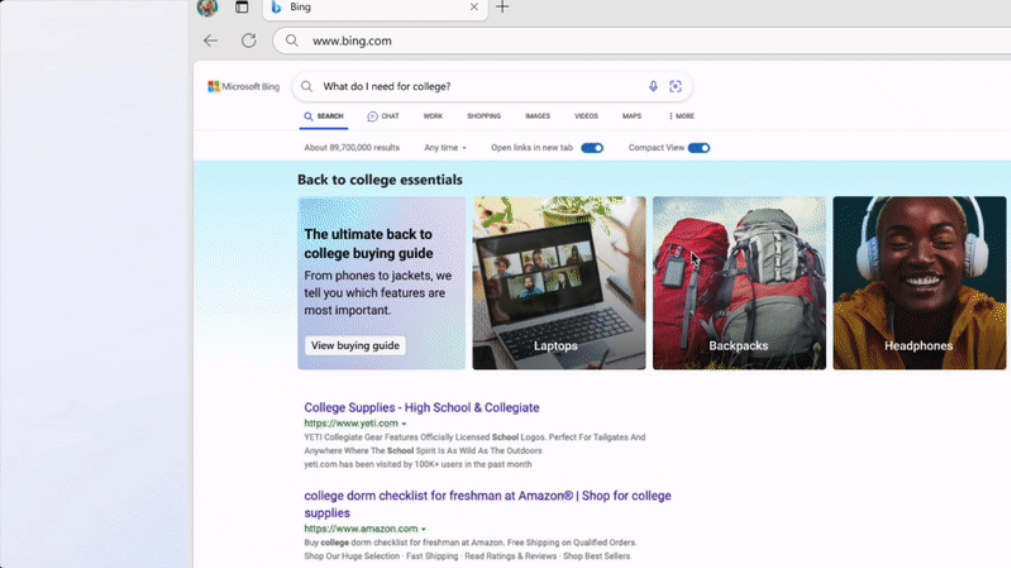Open the SHOPPING tab

(484, 116)
